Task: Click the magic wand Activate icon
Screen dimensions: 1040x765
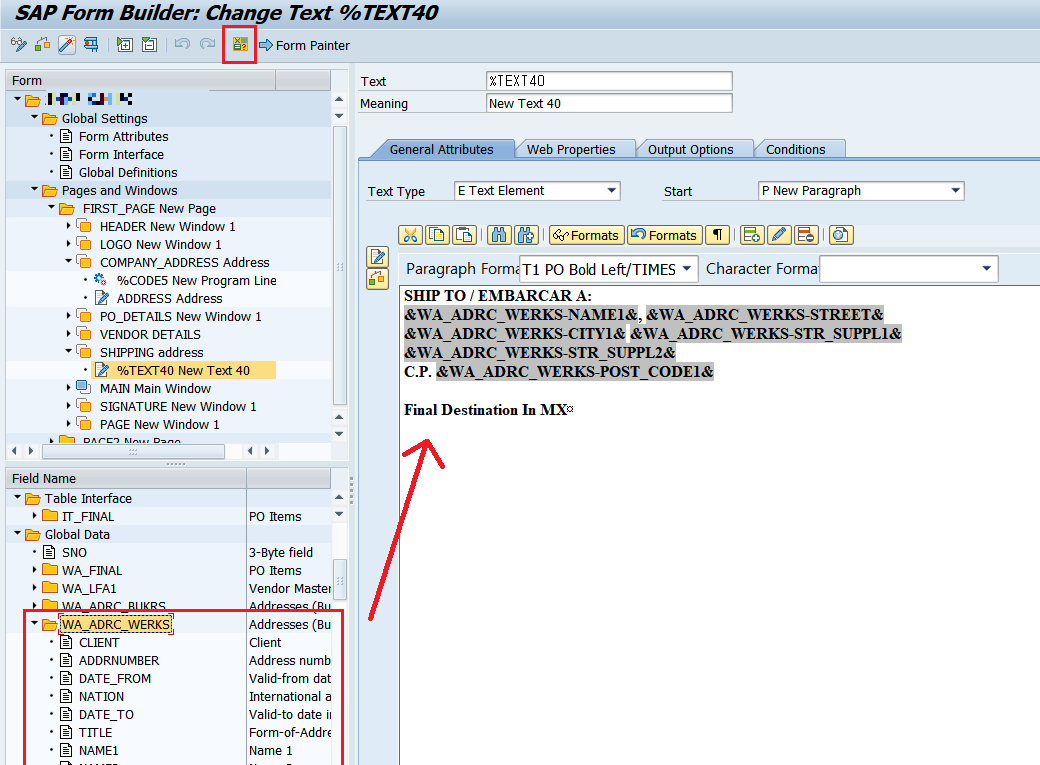Action: coord(66,44)
